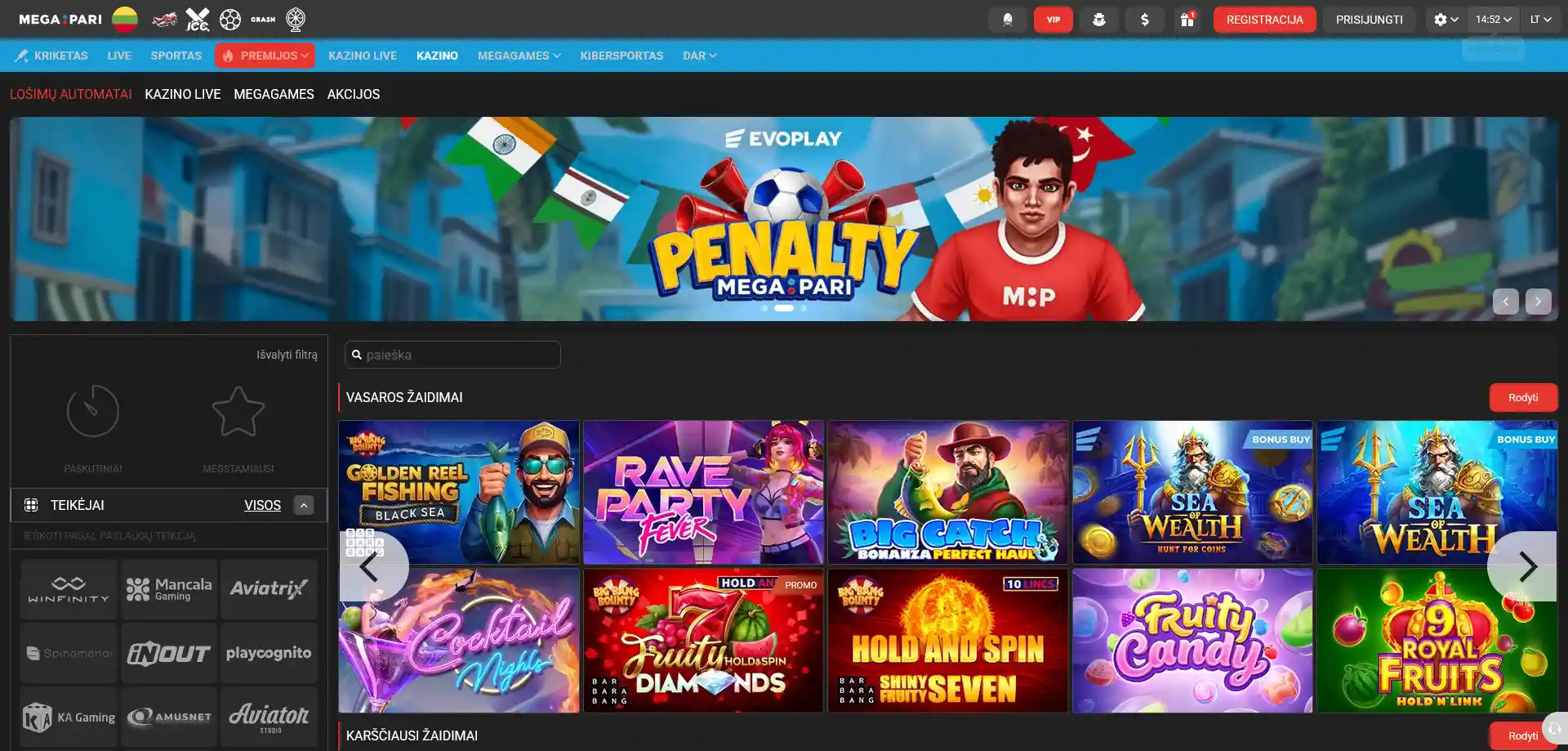Open the Golden Reel Fishing game
The height and width of the screenshot is (751, 1568).
coord(459,492)
